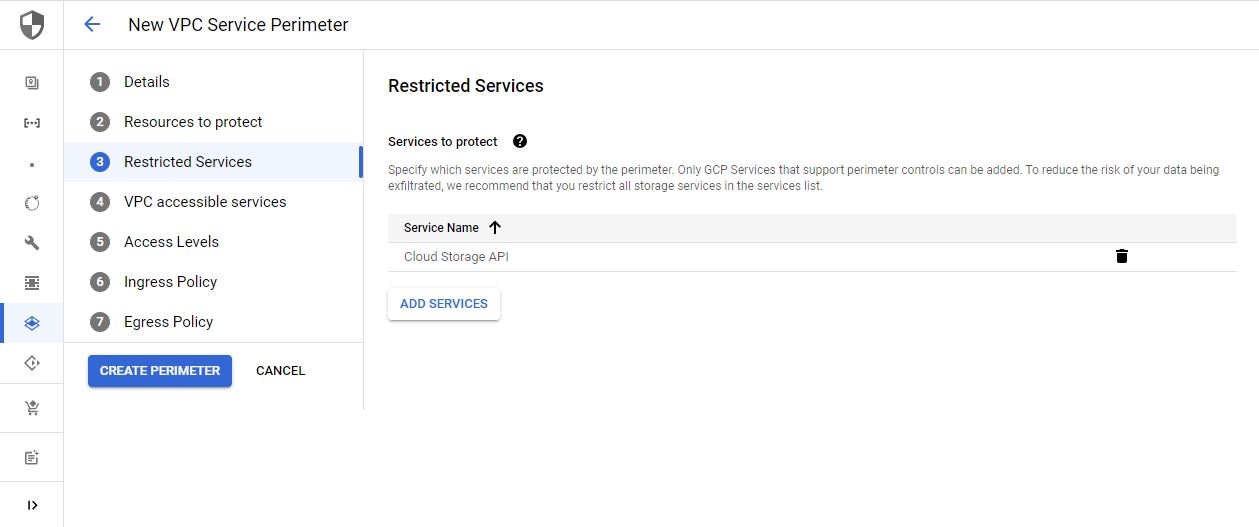The image size is (1259, 527).
Task: Sort by the Service Name arrow
Action: [494, 228]
